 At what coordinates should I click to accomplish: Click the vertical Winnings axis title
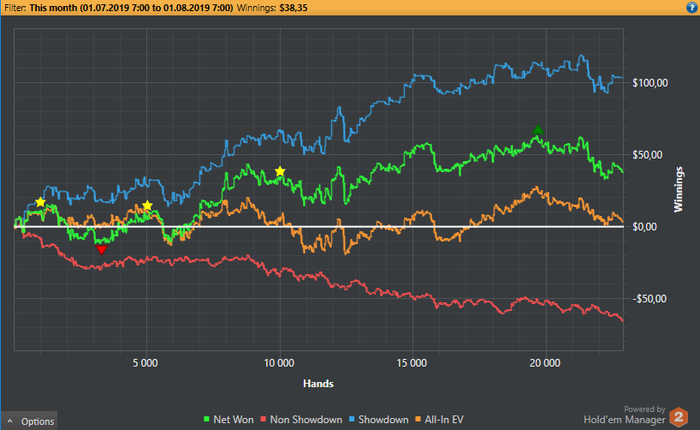coord(679,189)
